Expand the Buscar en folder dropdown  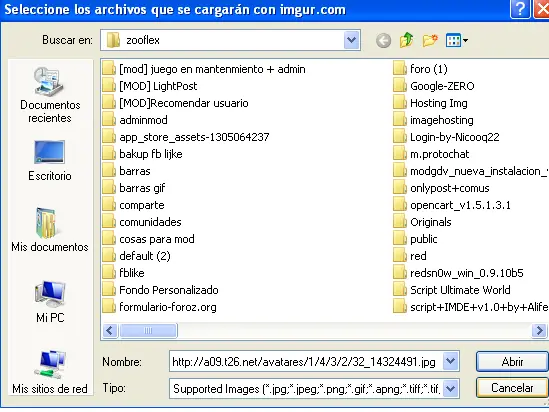(x=352, y=40)
